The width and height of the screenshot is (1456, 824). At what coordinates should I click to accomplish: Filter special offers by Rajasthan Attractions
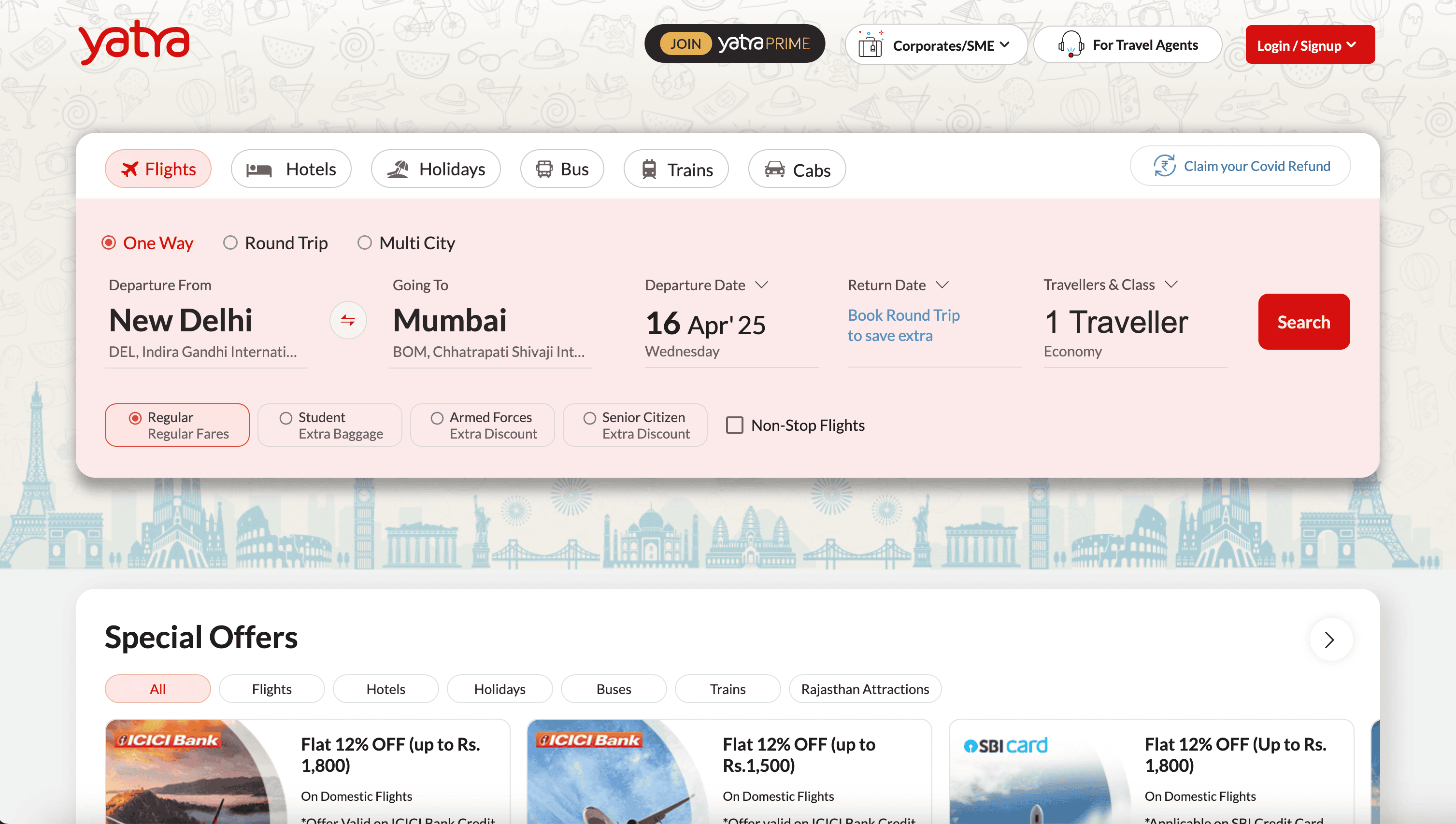[x=865, y=689]
